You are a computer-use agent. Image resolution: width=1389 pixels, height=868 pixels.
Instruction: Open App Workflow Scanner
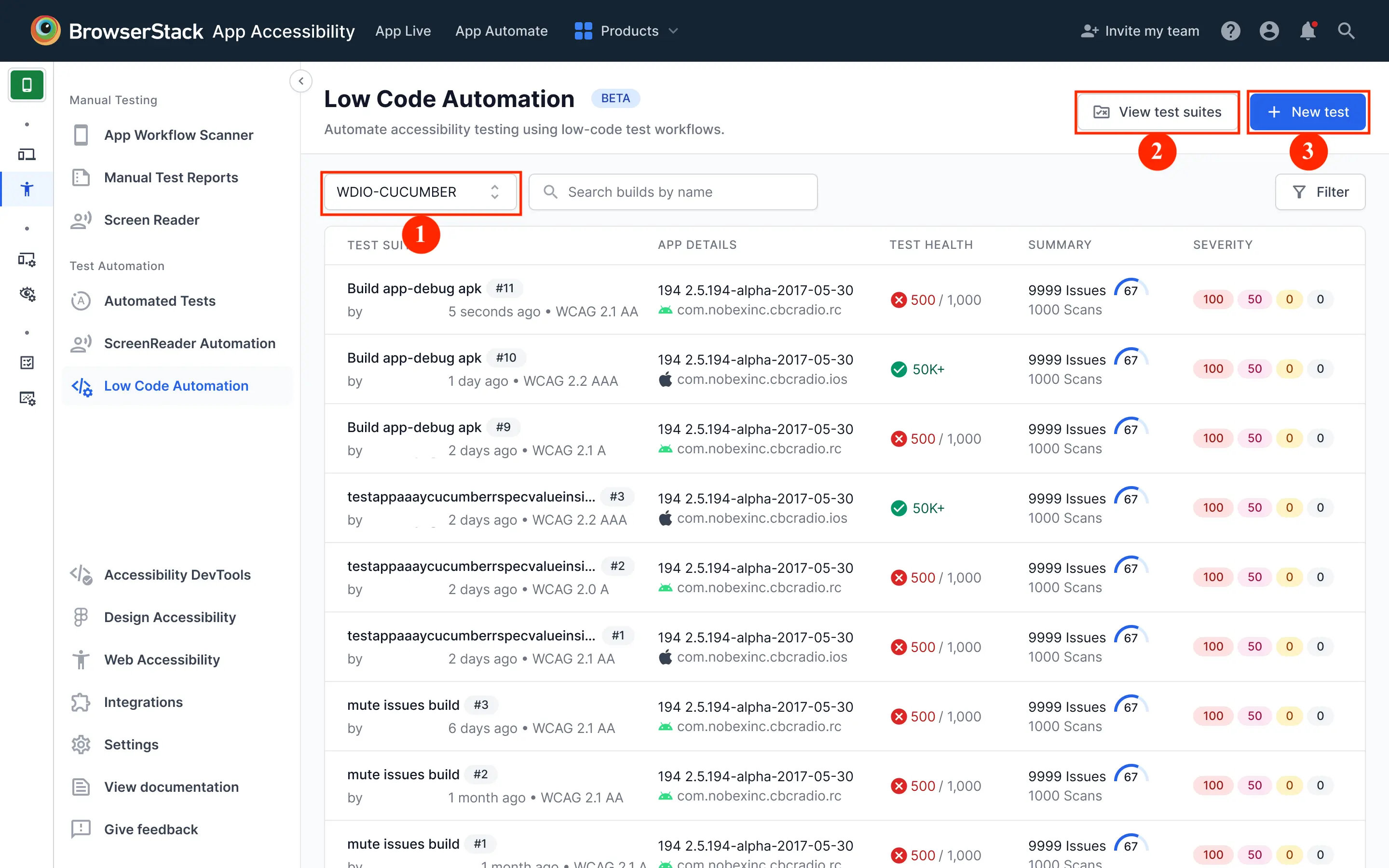point(177,135)
